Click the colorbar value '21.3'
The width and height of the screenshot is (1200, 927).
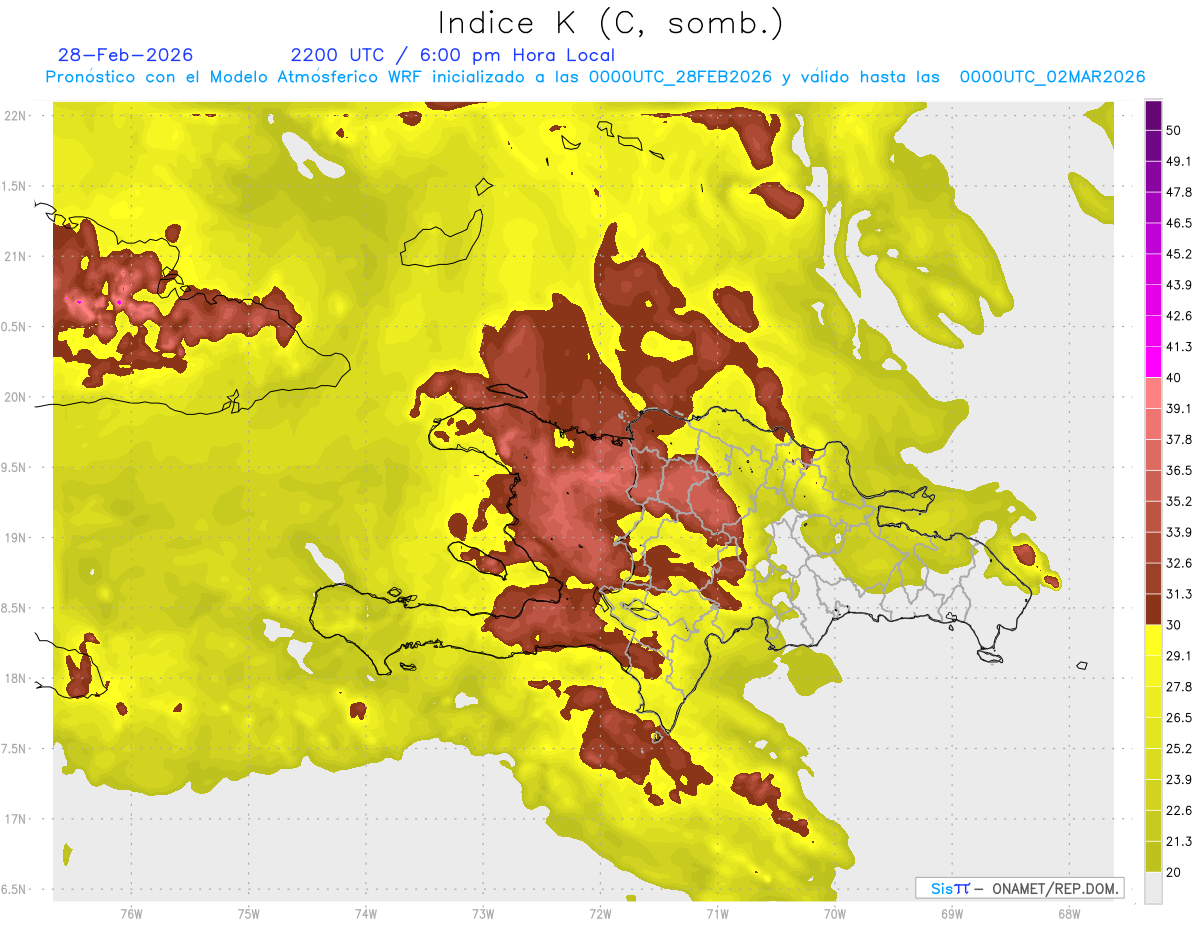point(1179,840)
